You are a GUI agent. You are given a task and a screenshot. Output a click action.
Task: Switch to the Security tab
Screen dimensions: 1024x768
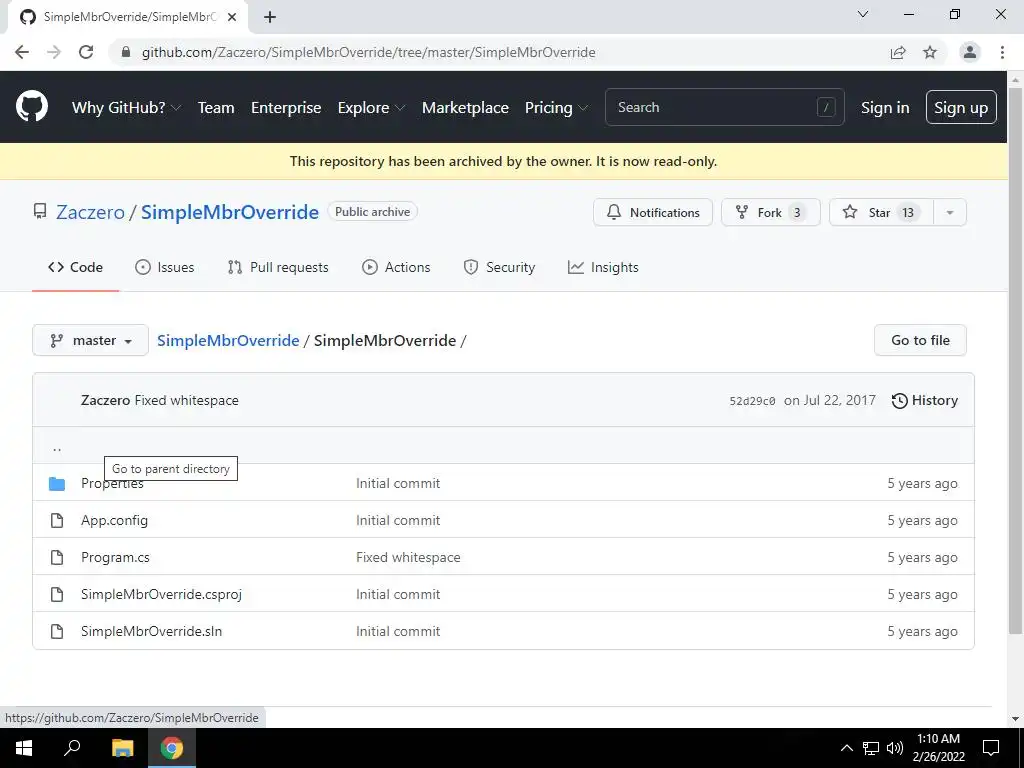tap(500, 267)
